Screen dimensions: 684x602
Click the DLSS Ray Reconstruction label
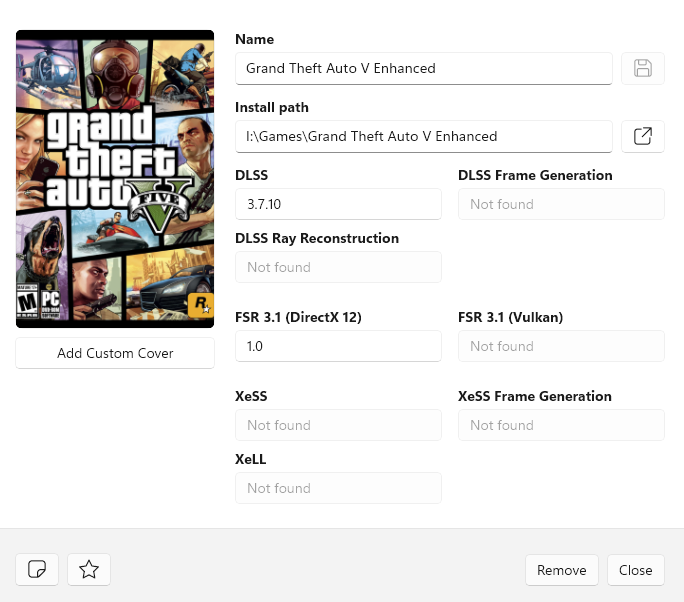tap(317, 238)
